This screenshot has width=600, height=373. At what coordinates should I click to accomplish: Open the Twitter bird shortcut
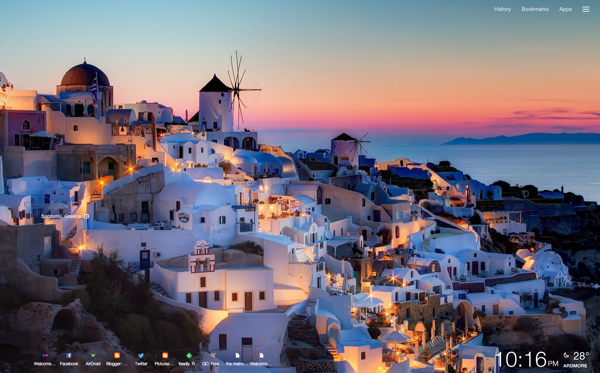[141, 355]
